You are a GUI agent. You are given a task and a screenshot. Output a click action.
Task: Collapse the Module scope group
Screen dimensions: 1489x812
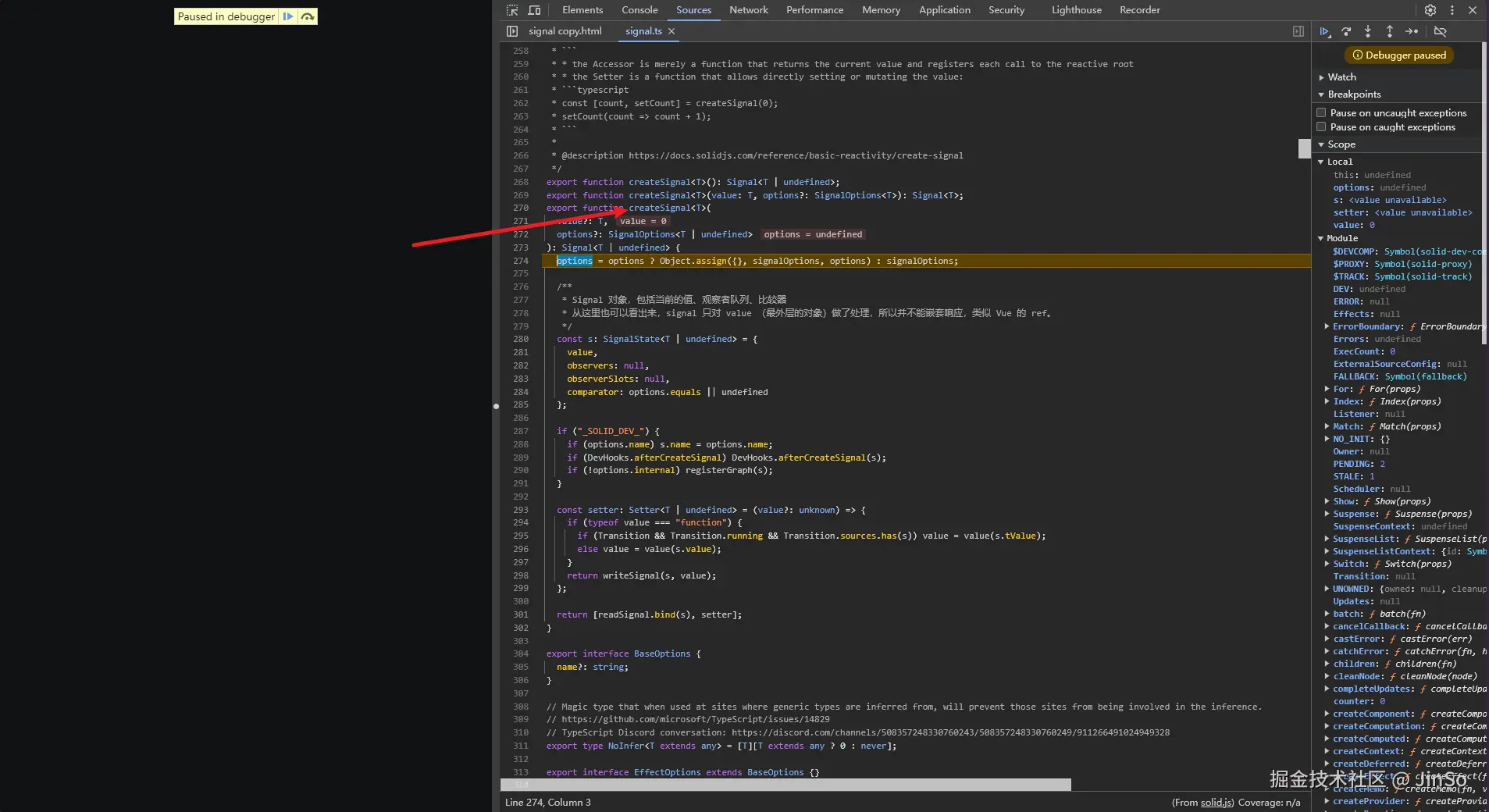click(x=1321, y=238)
